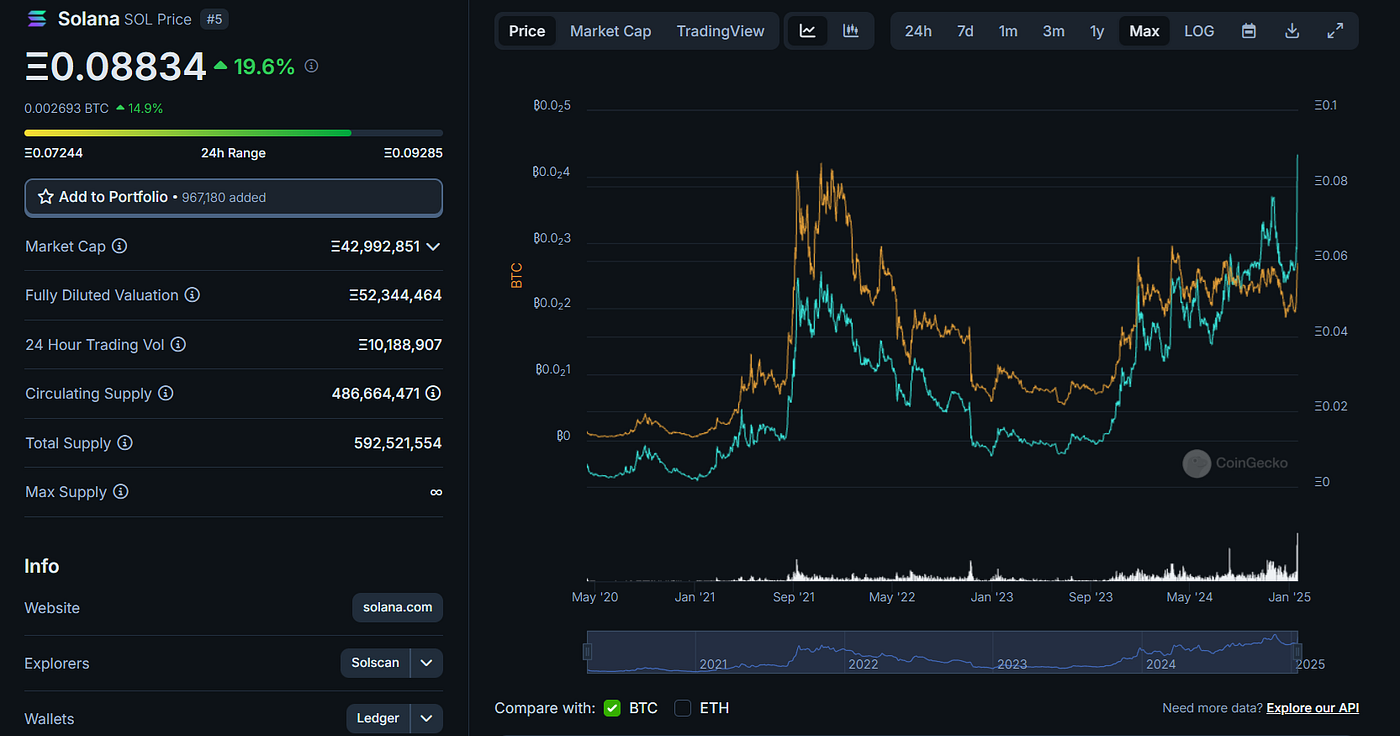The height and width of the screenshot is (736, 1400).
Task: Click Add to Portfolio button
Action: (233, 198)
